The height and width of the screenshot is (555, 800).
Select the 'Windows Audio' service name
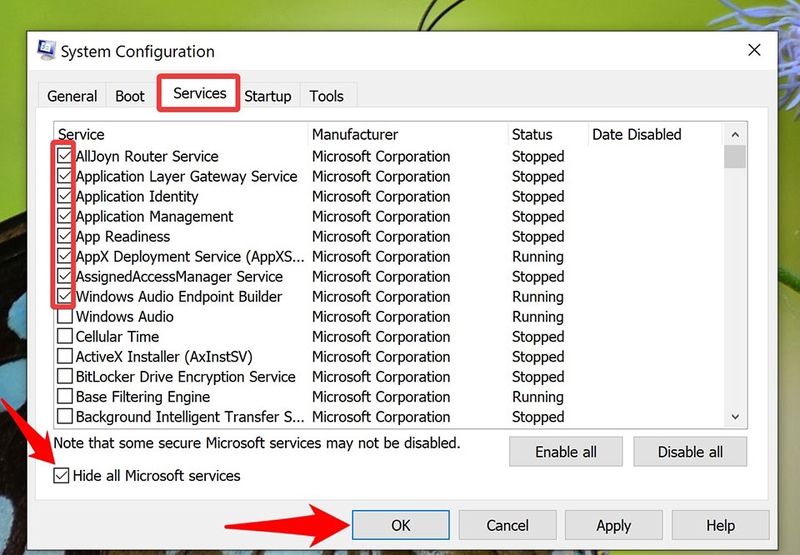click(124, 316)
